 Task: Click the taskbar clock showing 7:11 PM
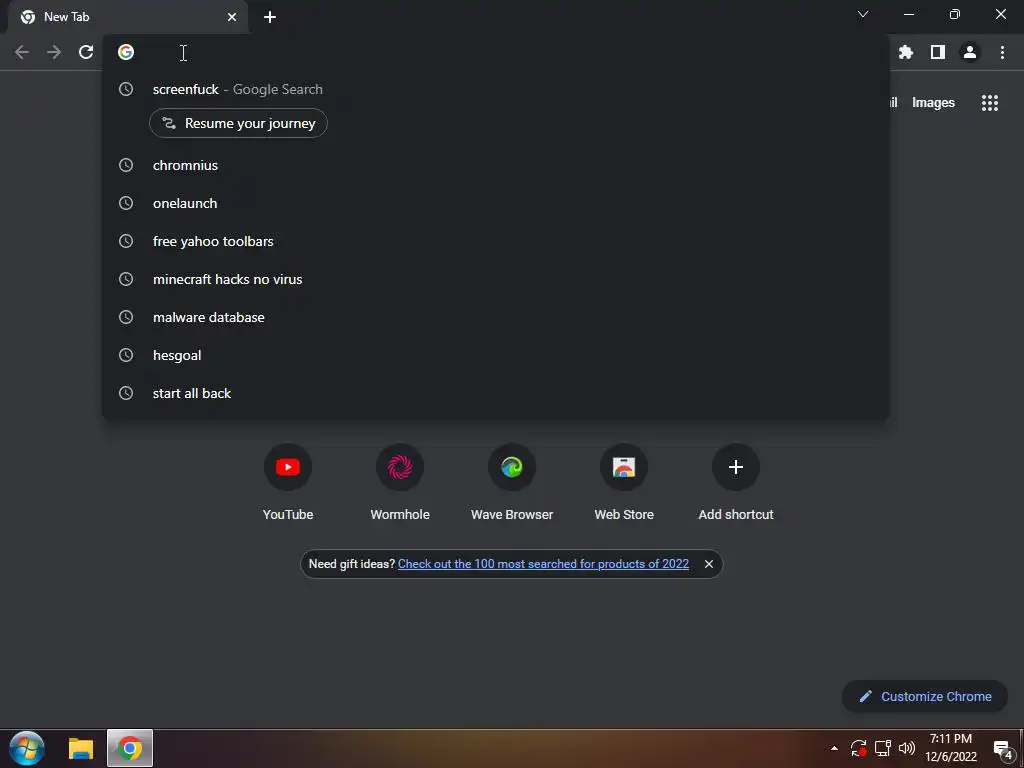pos(951,748)
